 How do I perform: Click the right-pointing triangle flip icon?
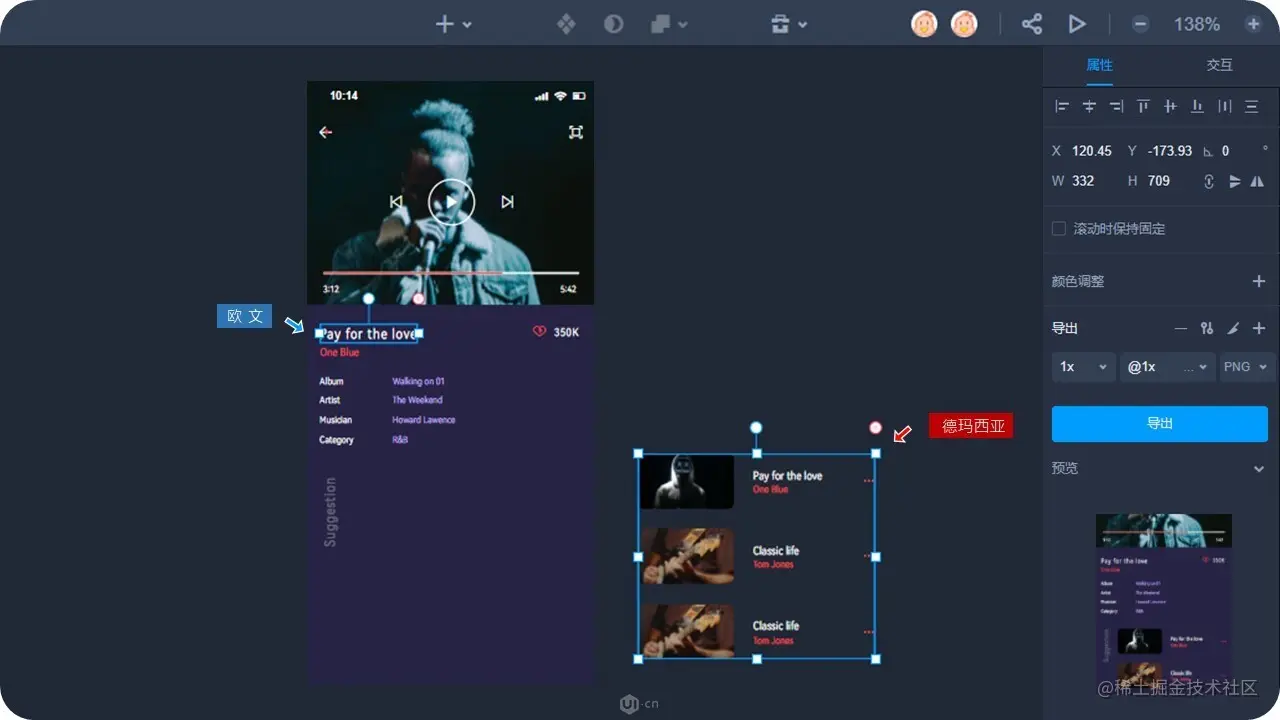1235,181
